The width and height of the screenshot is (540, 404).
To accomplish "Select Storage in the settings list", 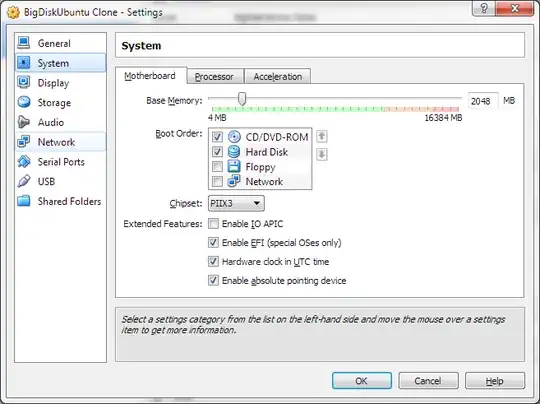I will pyautogui.click(x=61, y=102).
